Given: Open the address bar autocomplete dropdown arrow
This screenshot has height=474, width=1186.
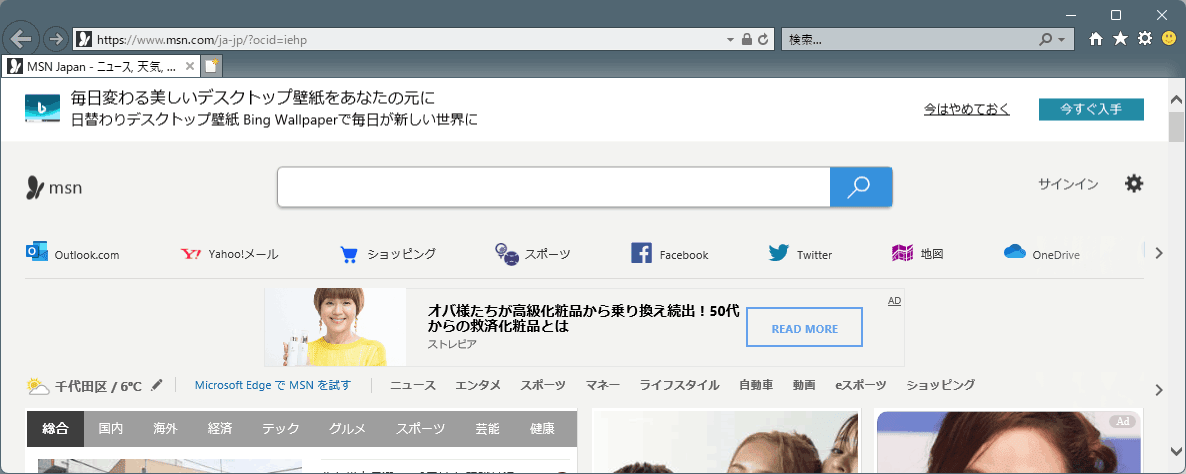Looking at the screenshot, I should pos(730,39).
